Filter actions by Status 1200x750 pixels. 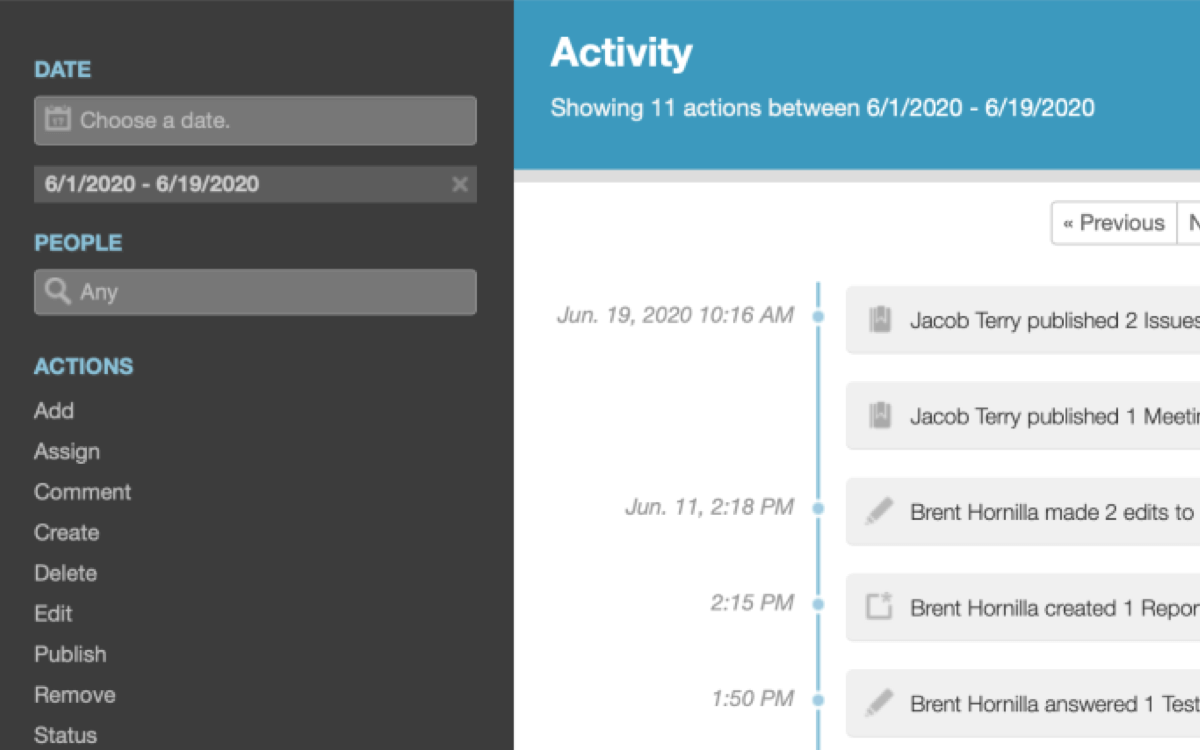point(66,735)
